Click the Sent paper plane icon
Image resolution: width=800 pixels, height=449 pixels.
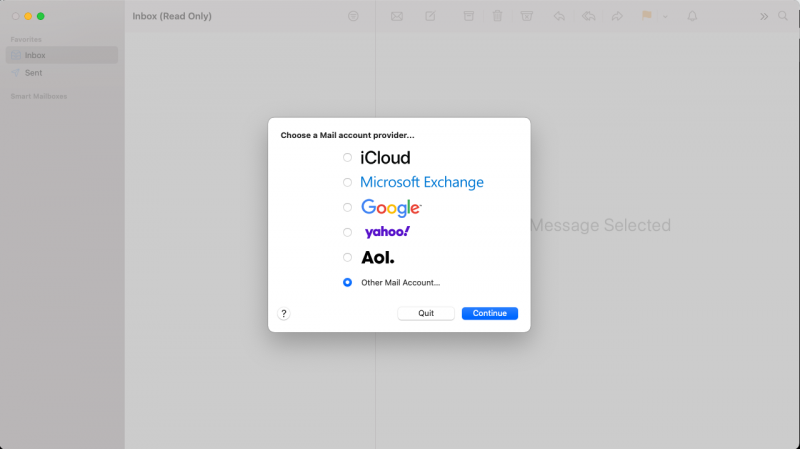pyautogui.click(x=16, y=73)
